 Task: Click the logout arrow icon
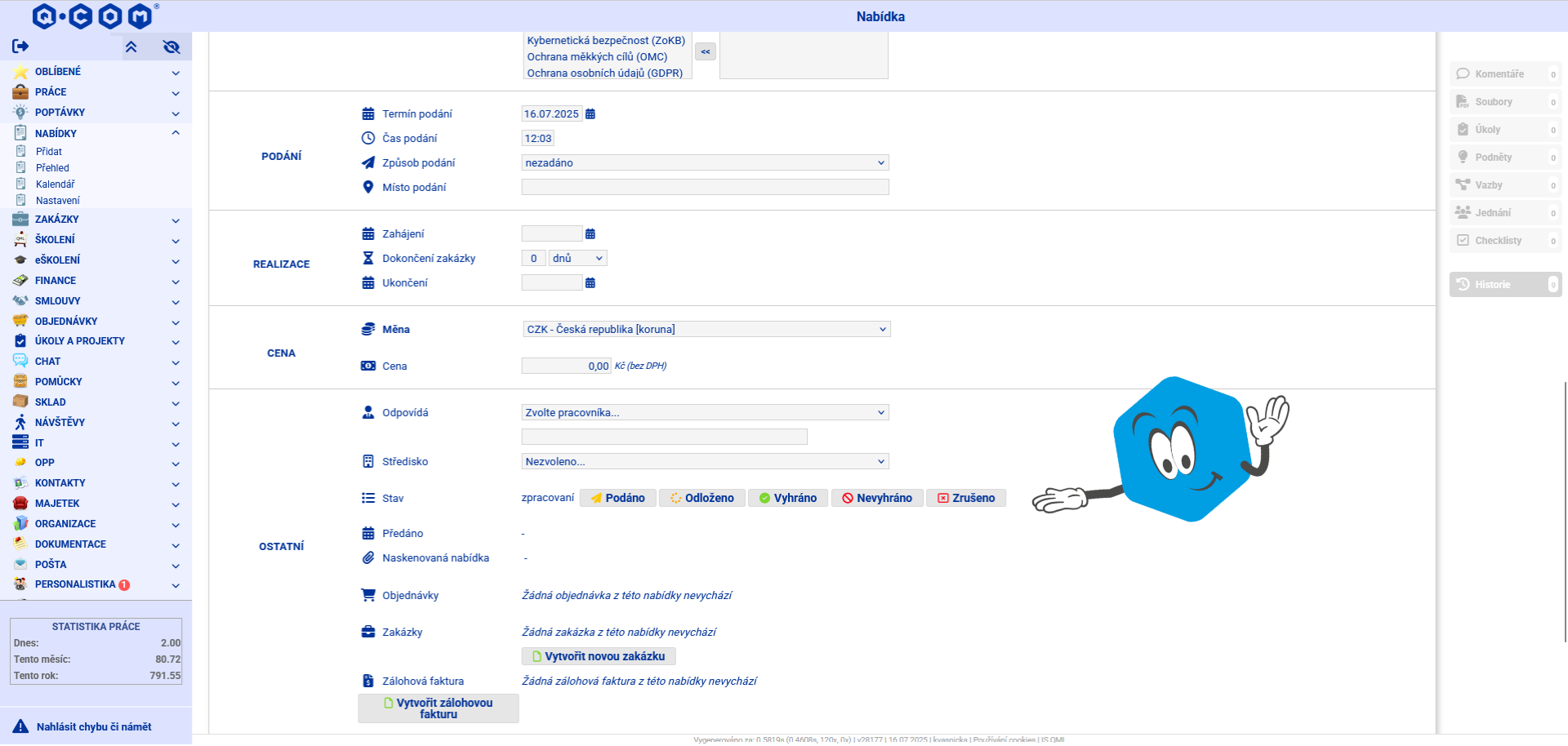(x=20, y=47)
